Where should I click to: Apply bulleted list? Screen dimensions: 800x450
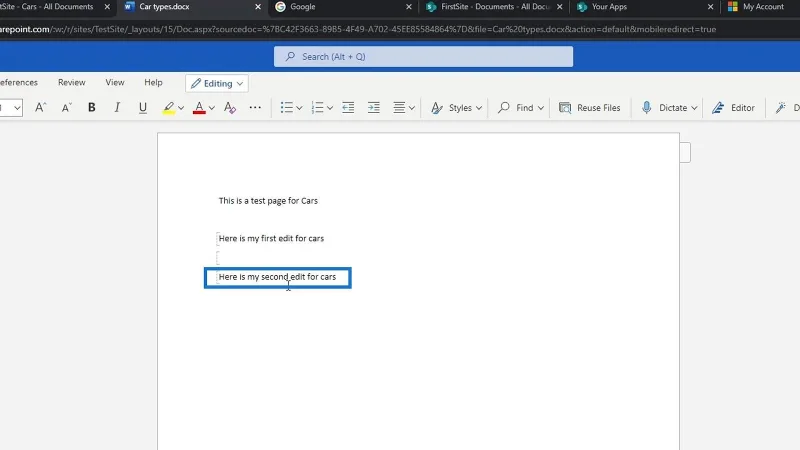click(287, 108)
